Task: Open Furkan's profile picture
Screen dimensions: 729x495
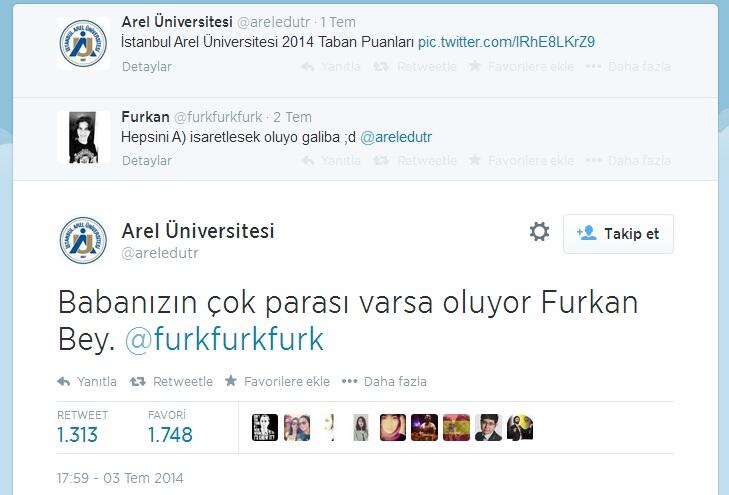Action: pos(84,138)
